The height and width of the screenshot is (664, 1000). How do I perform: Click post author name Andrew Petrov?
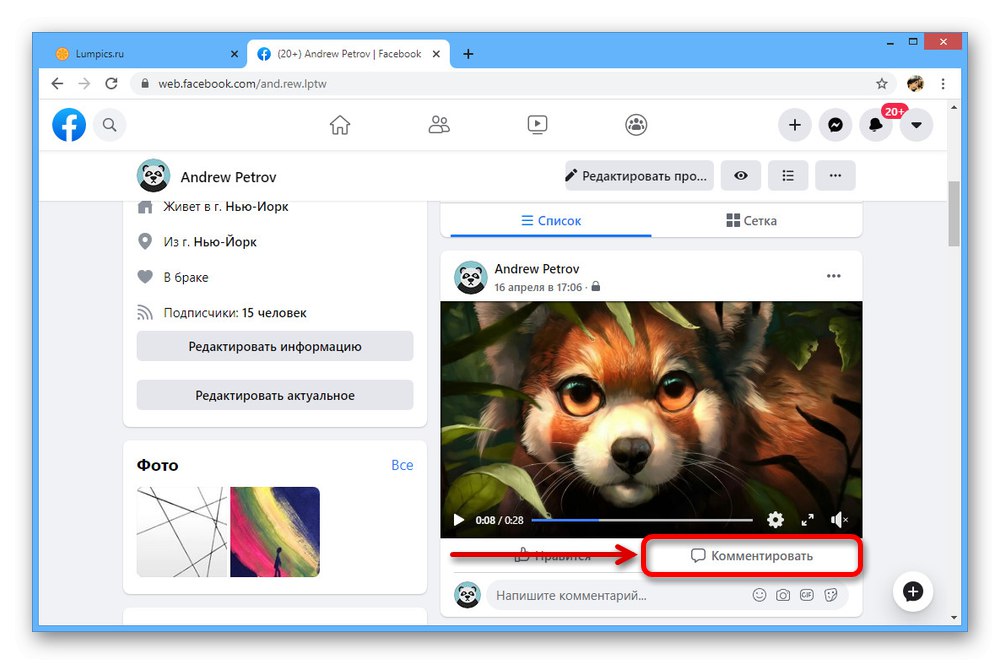coord(537,269)
